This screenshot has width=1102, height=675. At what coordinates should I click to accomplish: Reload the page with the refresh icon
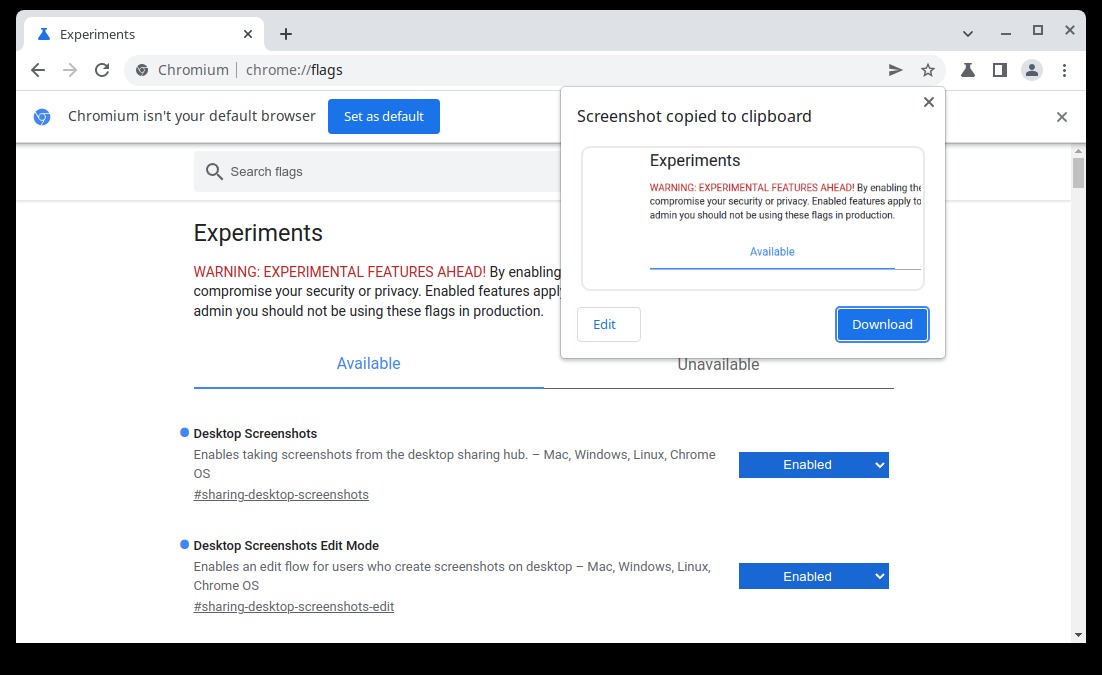point(102,70)
